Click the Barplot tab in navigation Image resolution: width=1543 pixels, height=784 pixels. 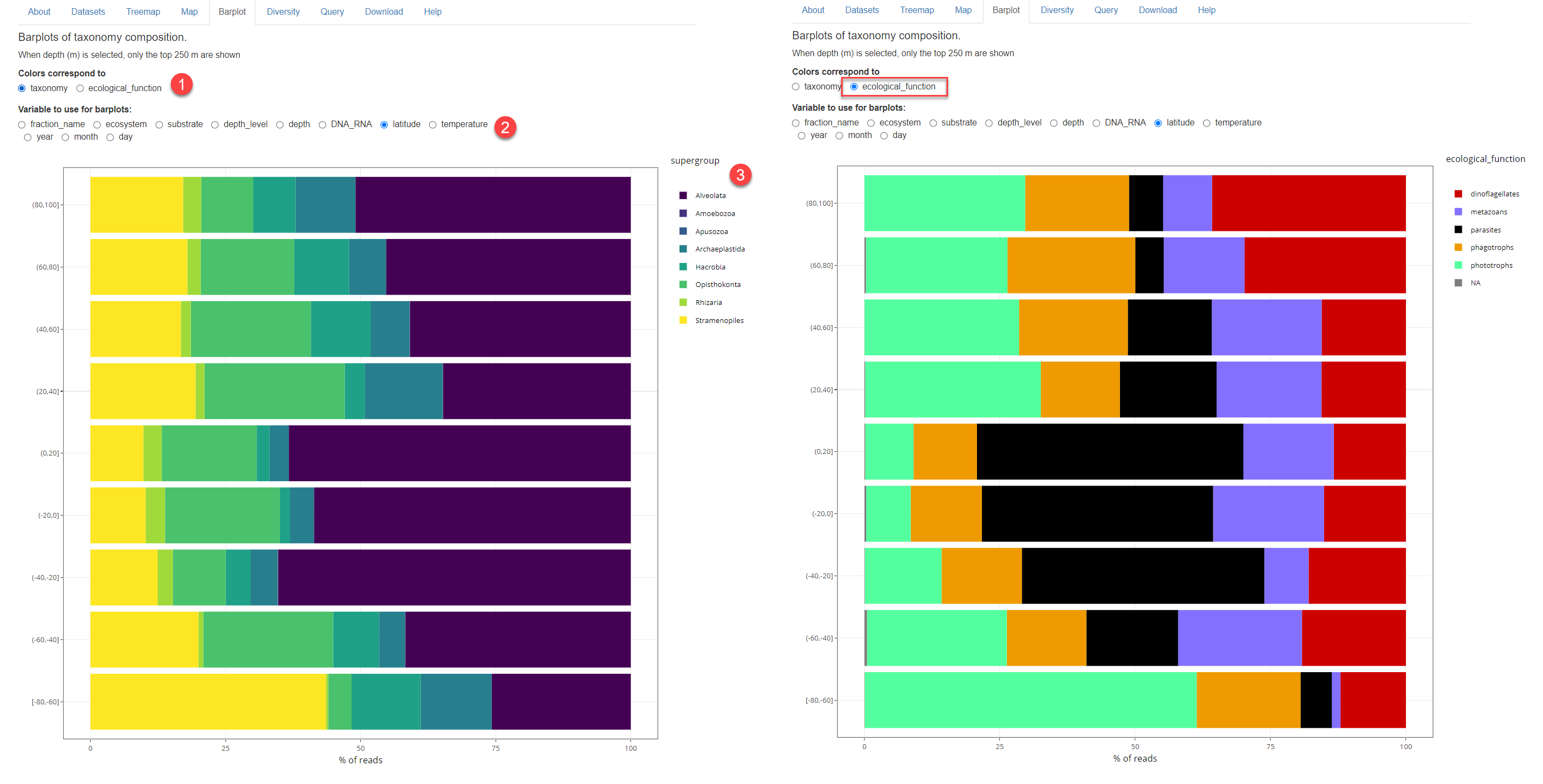point(230,10)
